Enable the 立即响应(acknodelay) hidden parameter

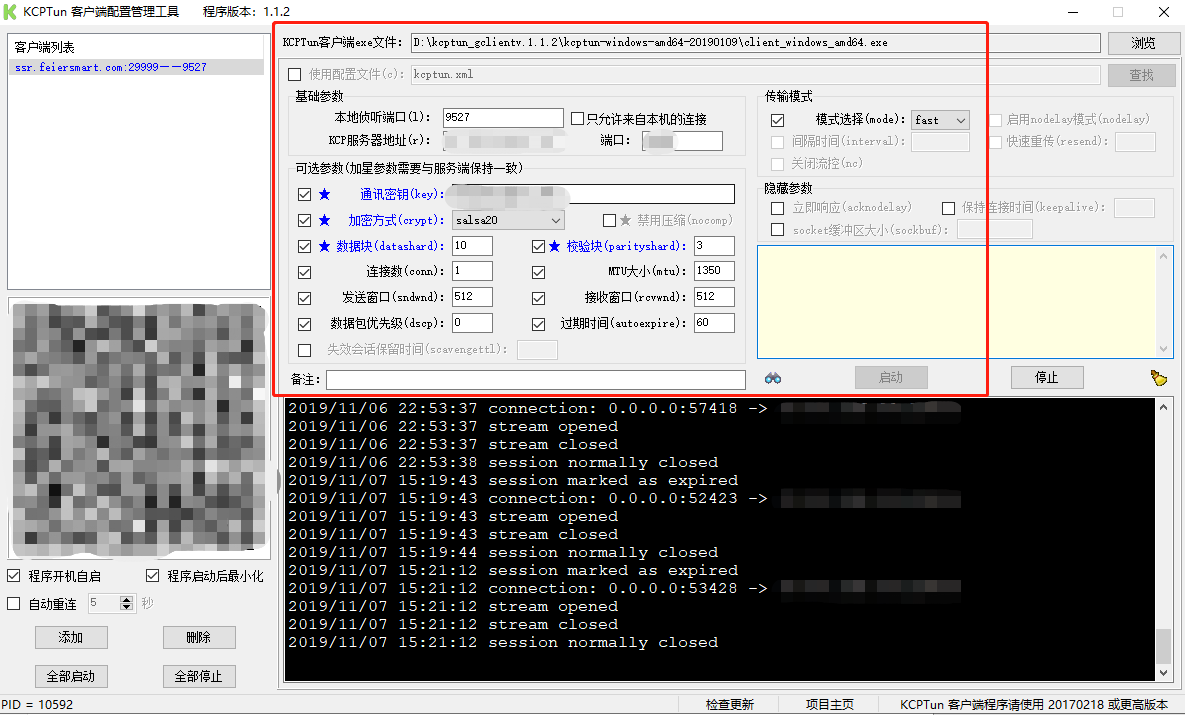click(777, 207)
